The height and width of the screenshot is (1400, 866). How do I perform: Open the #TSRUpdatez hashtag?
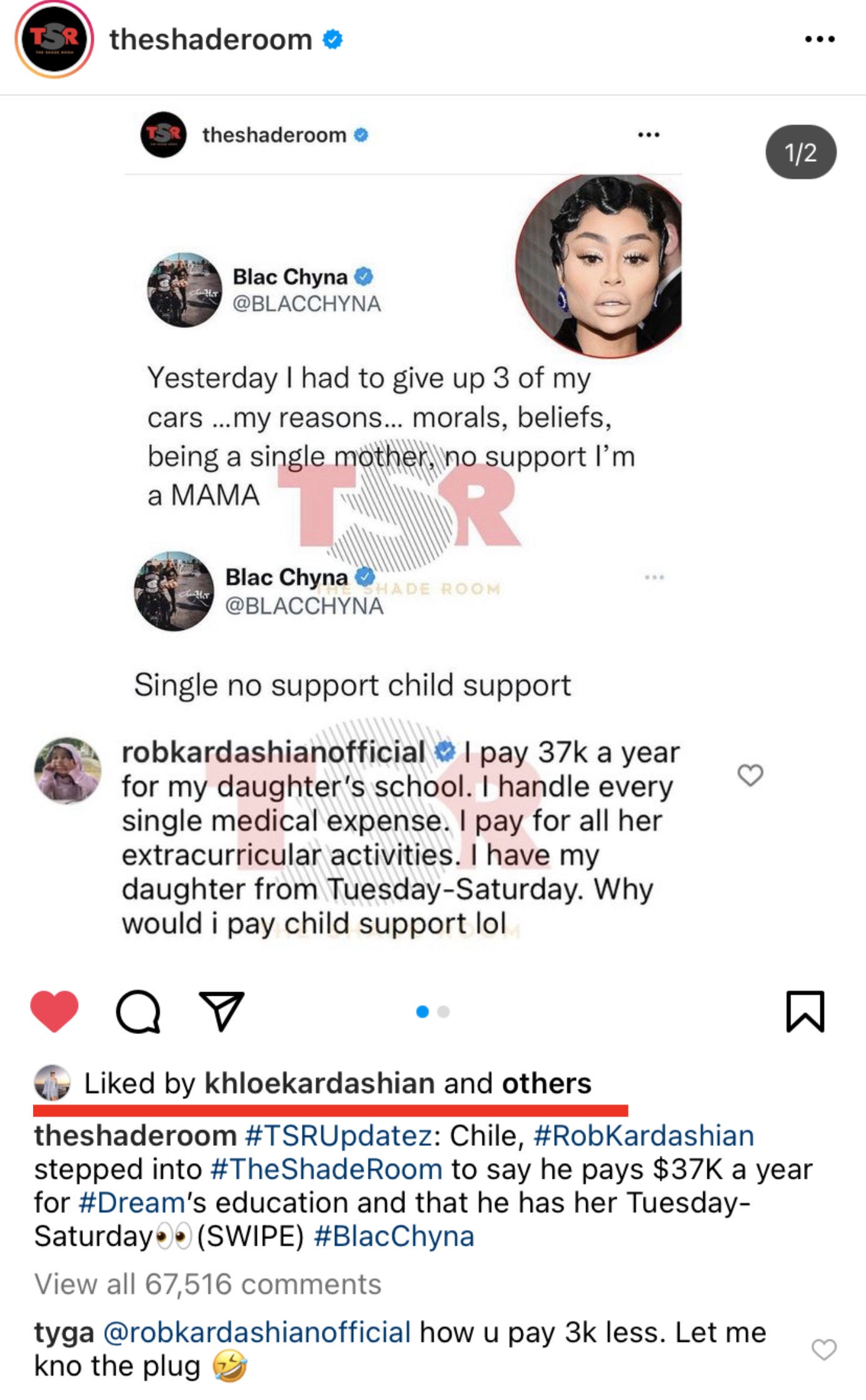click(338, 1136)
